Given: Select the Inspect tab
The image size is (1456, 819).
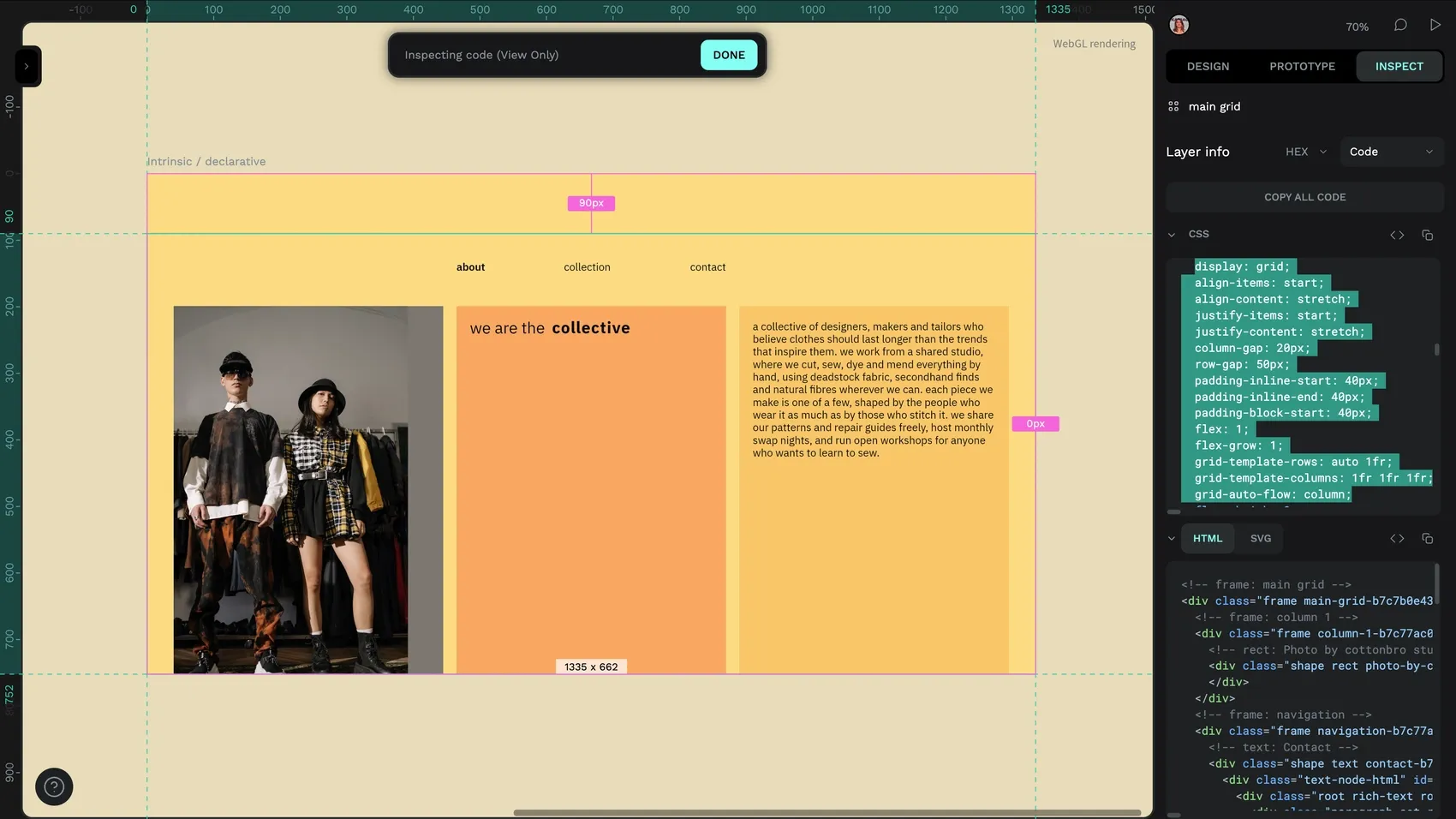Looking at the screenshot, I should point(1399,66).
